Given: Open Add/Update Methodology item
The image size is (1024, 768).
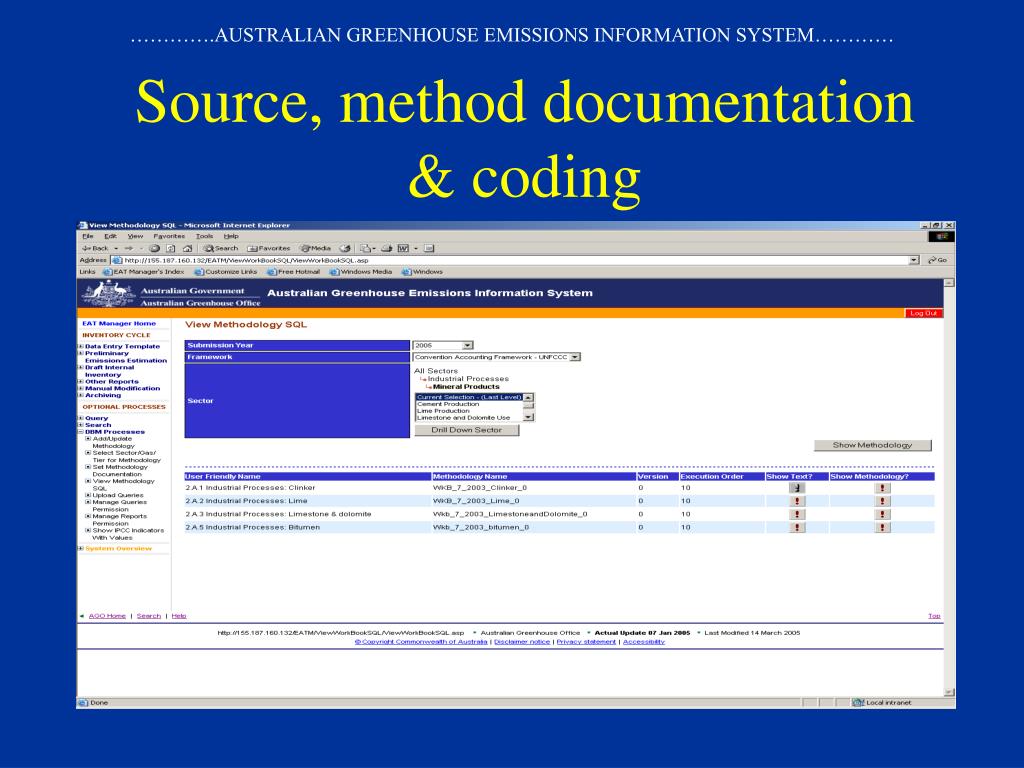Looking at the screenshot, I should (x=114, y=443).
